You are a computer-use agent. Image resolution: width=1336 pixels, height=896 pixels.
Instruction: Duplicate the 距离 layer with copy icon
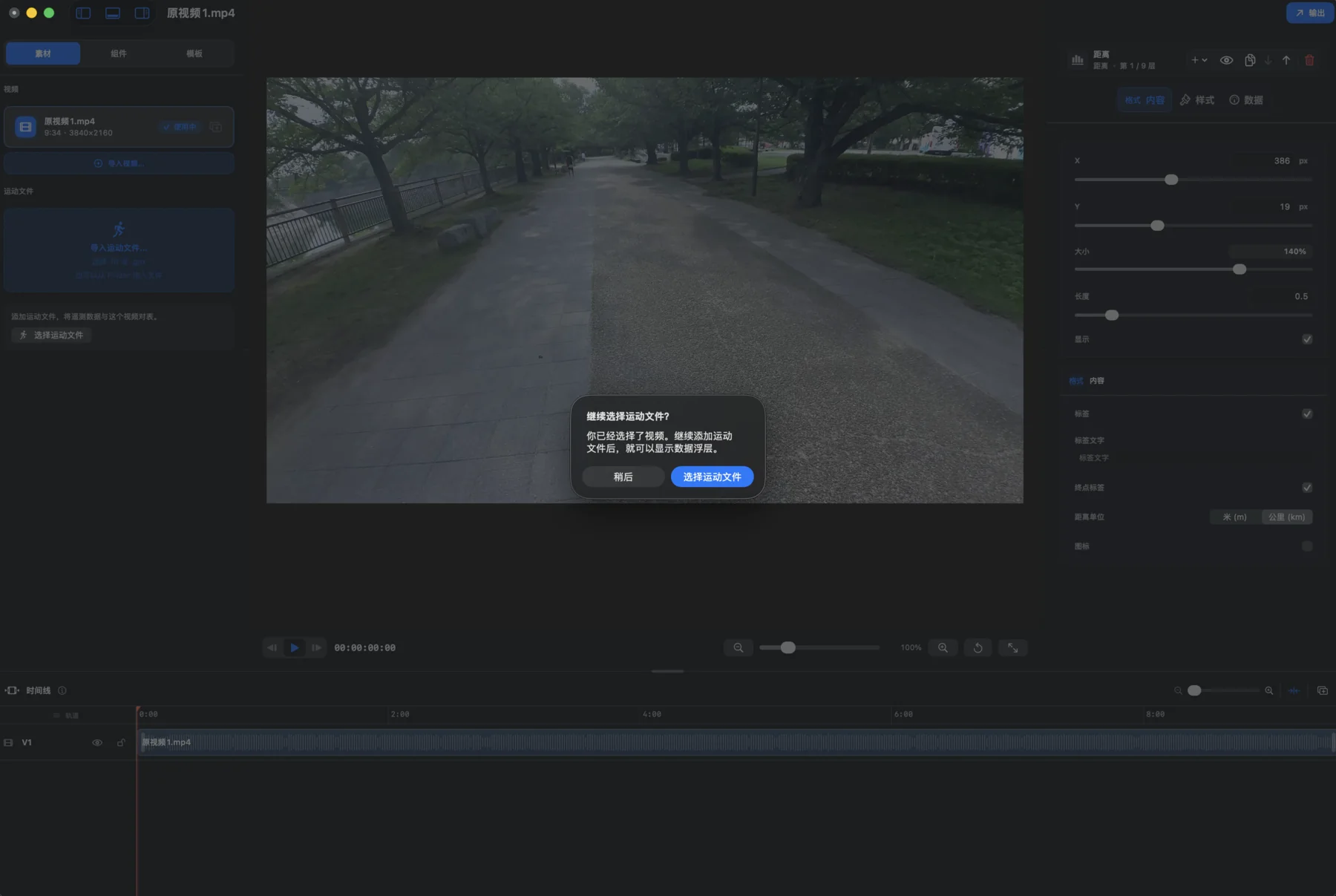pos(1250,60)
